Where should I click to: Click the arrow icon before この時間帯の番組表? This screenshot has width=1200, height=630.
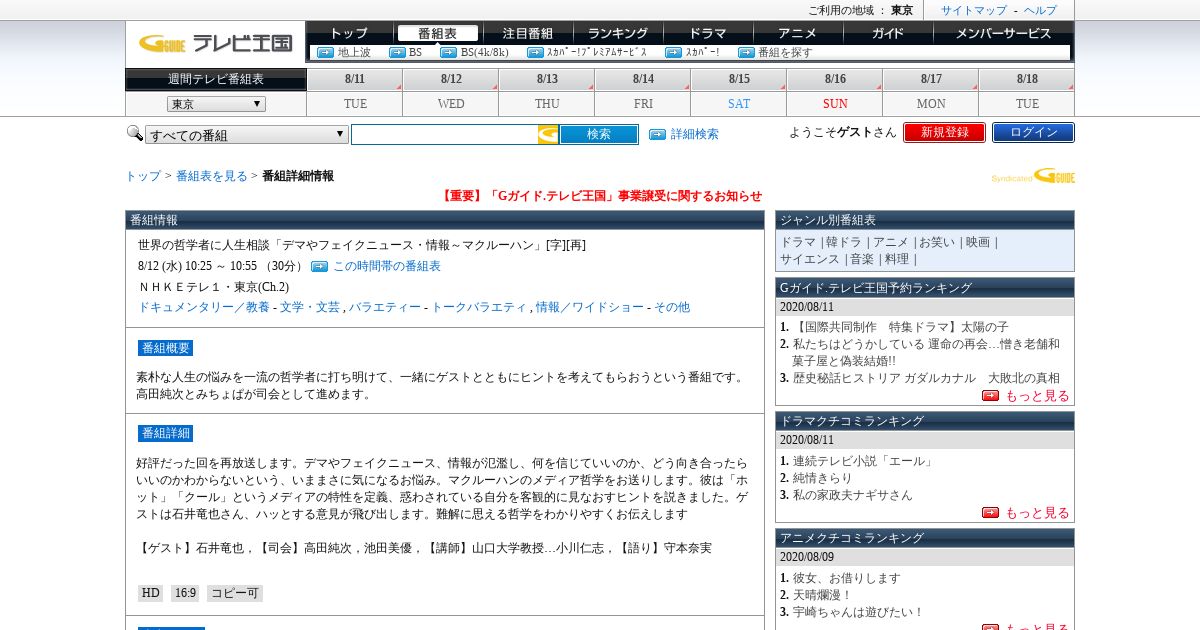(x=319, y=266)
